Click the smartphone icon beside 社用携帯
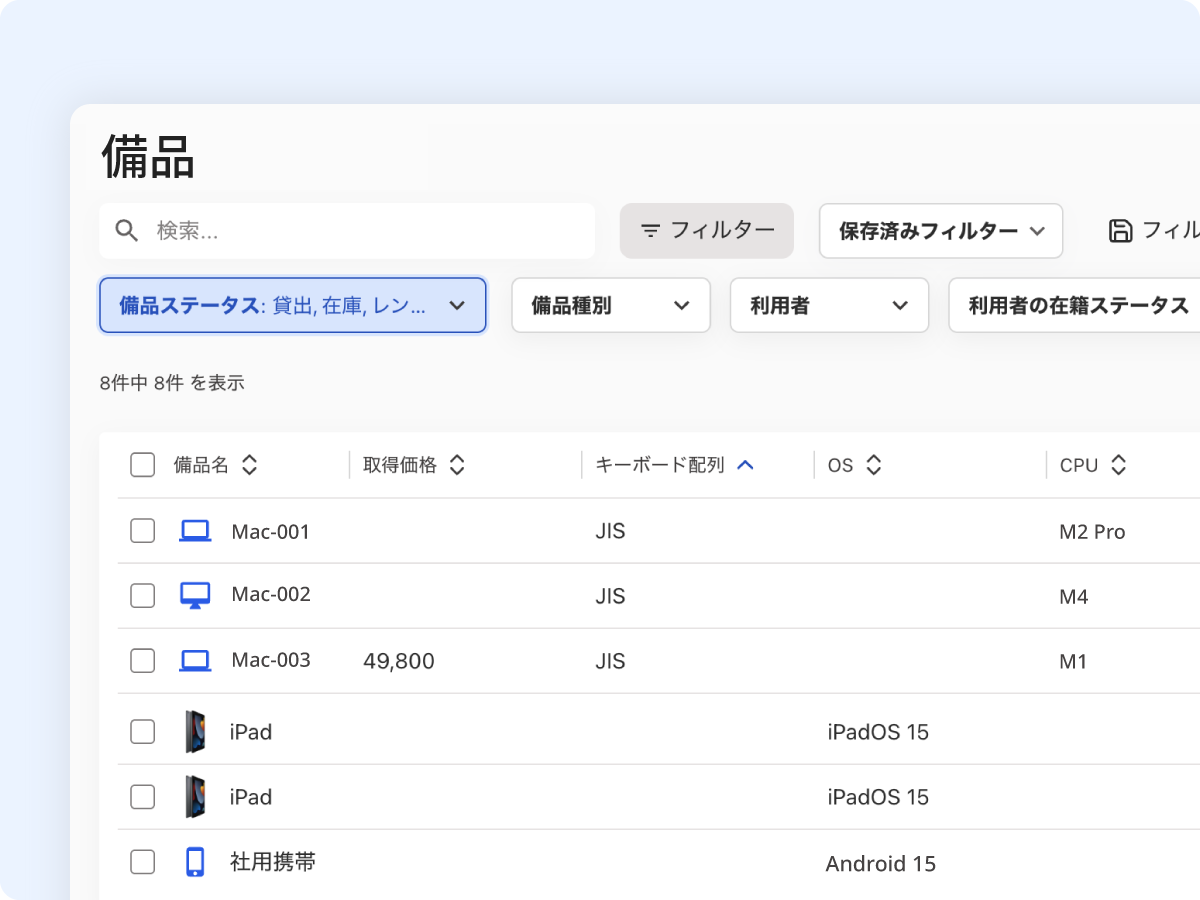 point(195,861)
